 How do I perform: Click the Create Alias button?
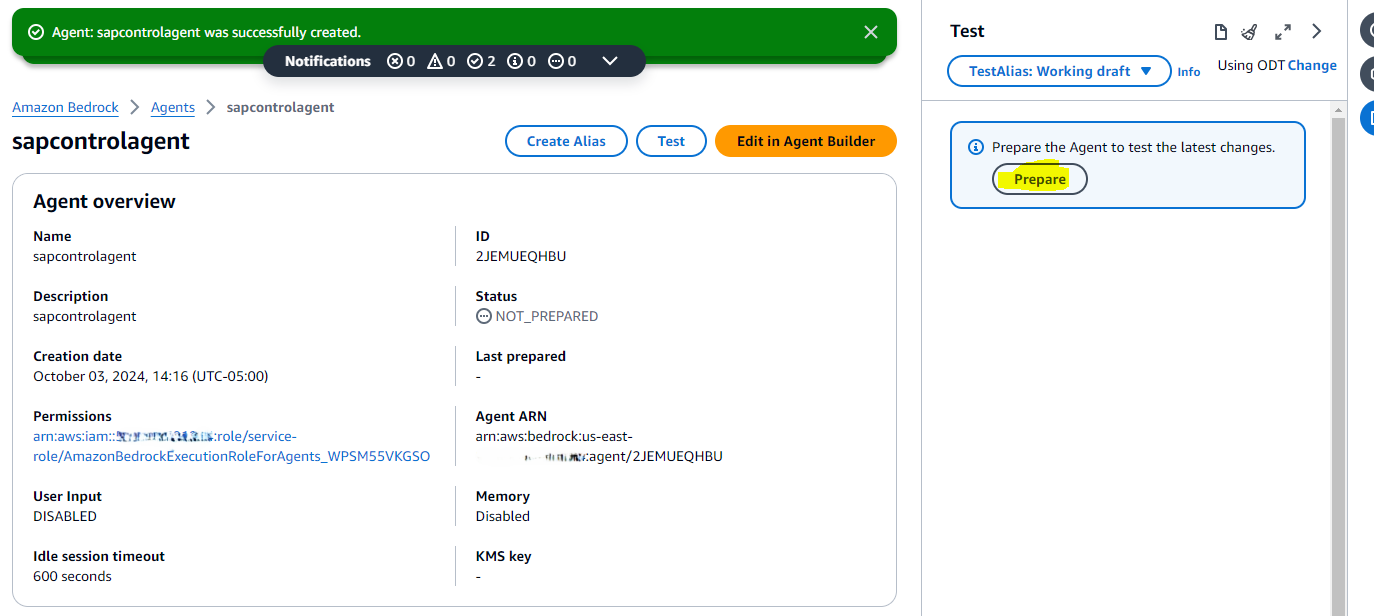(566, 141)
